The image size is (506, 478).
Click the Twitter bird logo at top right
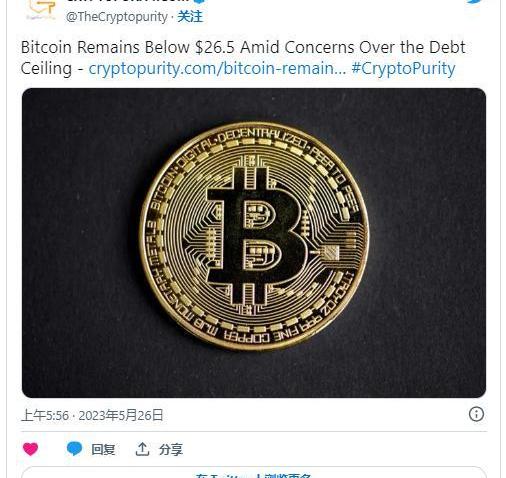(x=475, y=2)
